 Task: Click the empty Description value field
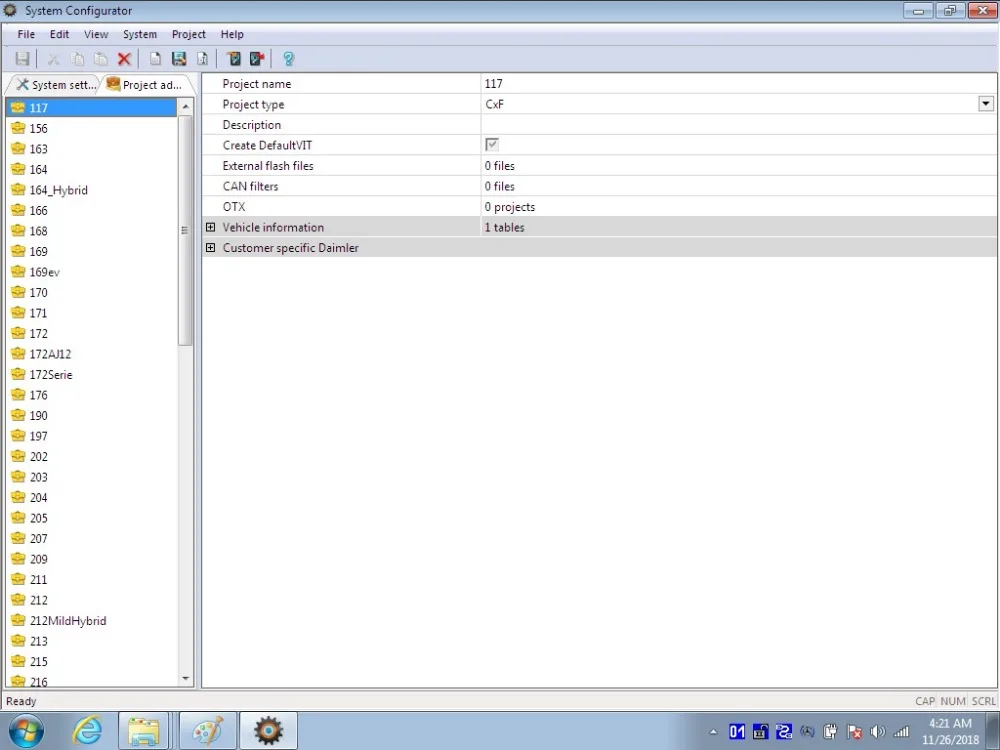tap(739, 124)
